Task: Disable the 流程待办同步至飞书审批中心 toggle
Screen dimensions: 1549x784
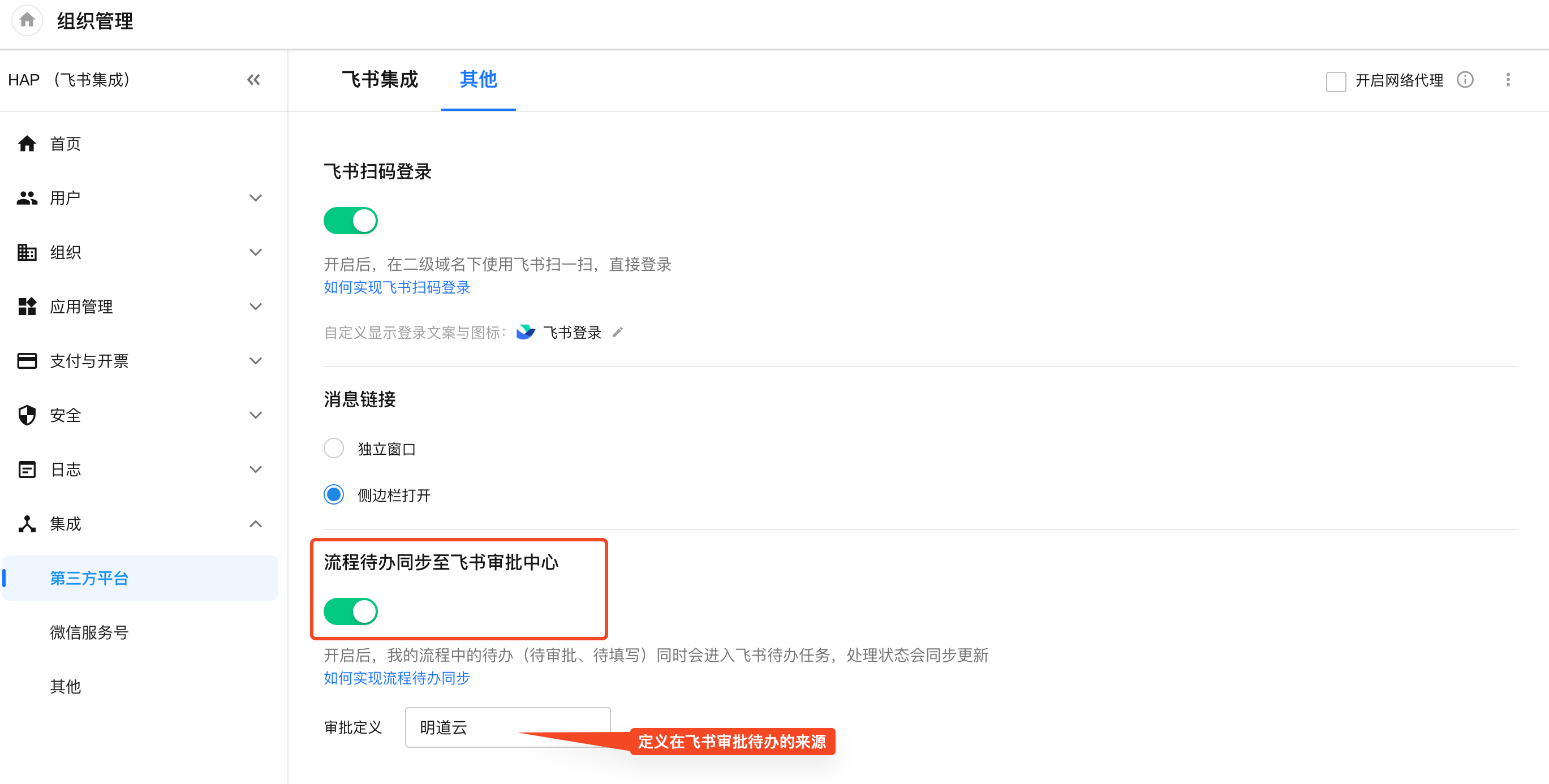Action: (x=351, y=611)
